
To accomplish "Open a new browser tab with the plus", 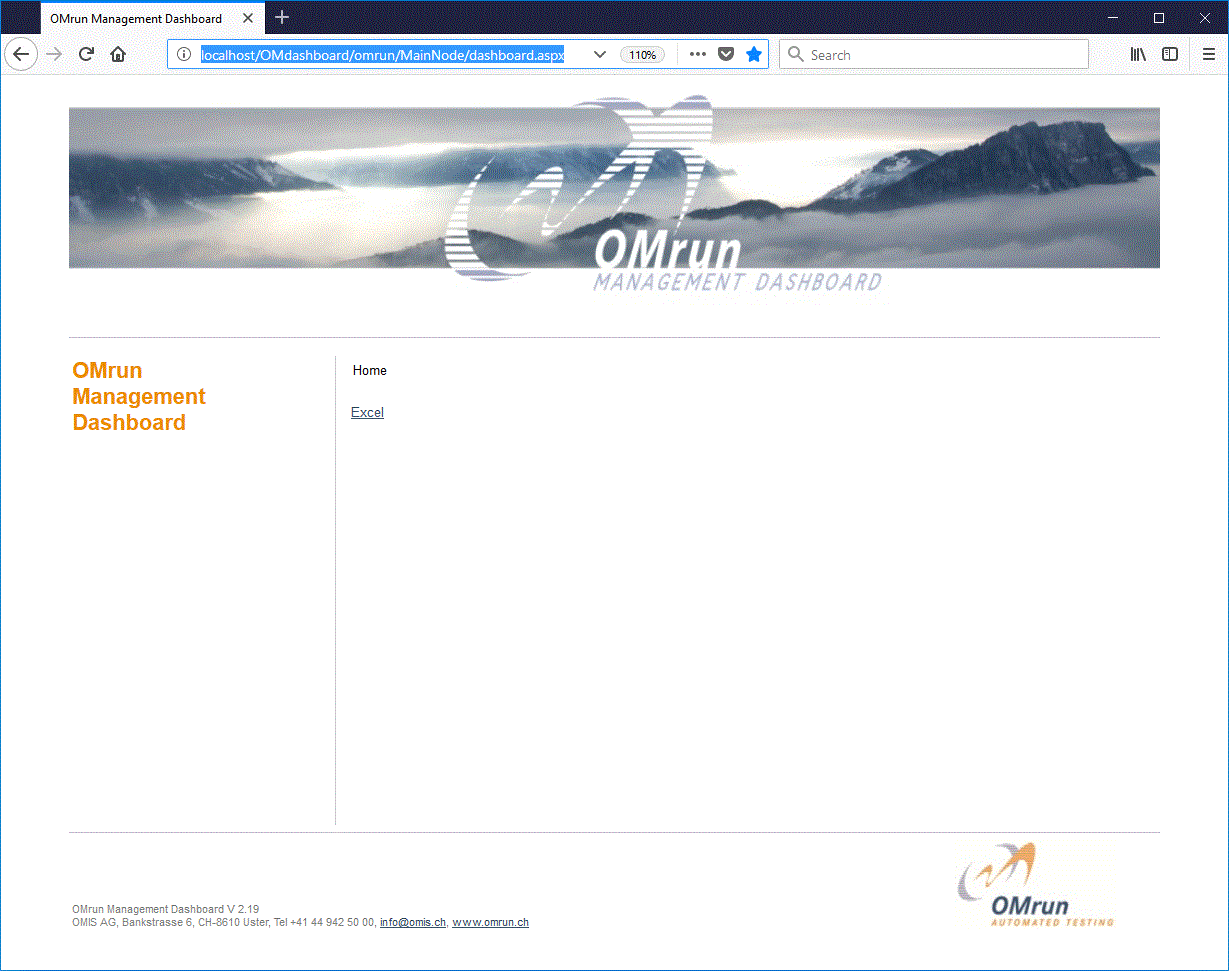I will click(x=281, y=17).
